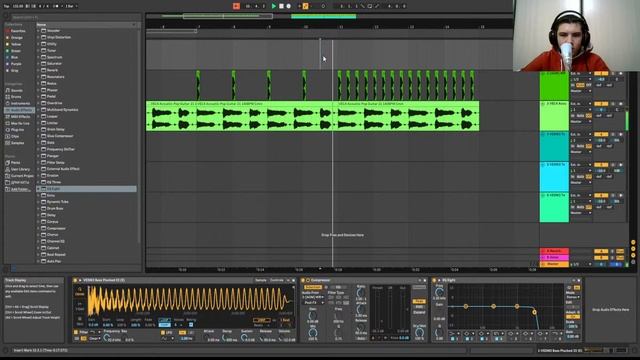640x360 pixels.
Task: Expand the Utility device folder
Action: tap(38, 44)
